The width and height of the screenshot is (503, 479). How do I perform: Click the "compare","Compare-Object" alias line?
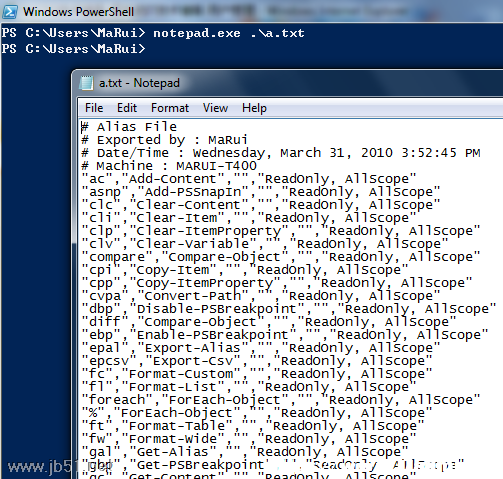tap(281, 257)
